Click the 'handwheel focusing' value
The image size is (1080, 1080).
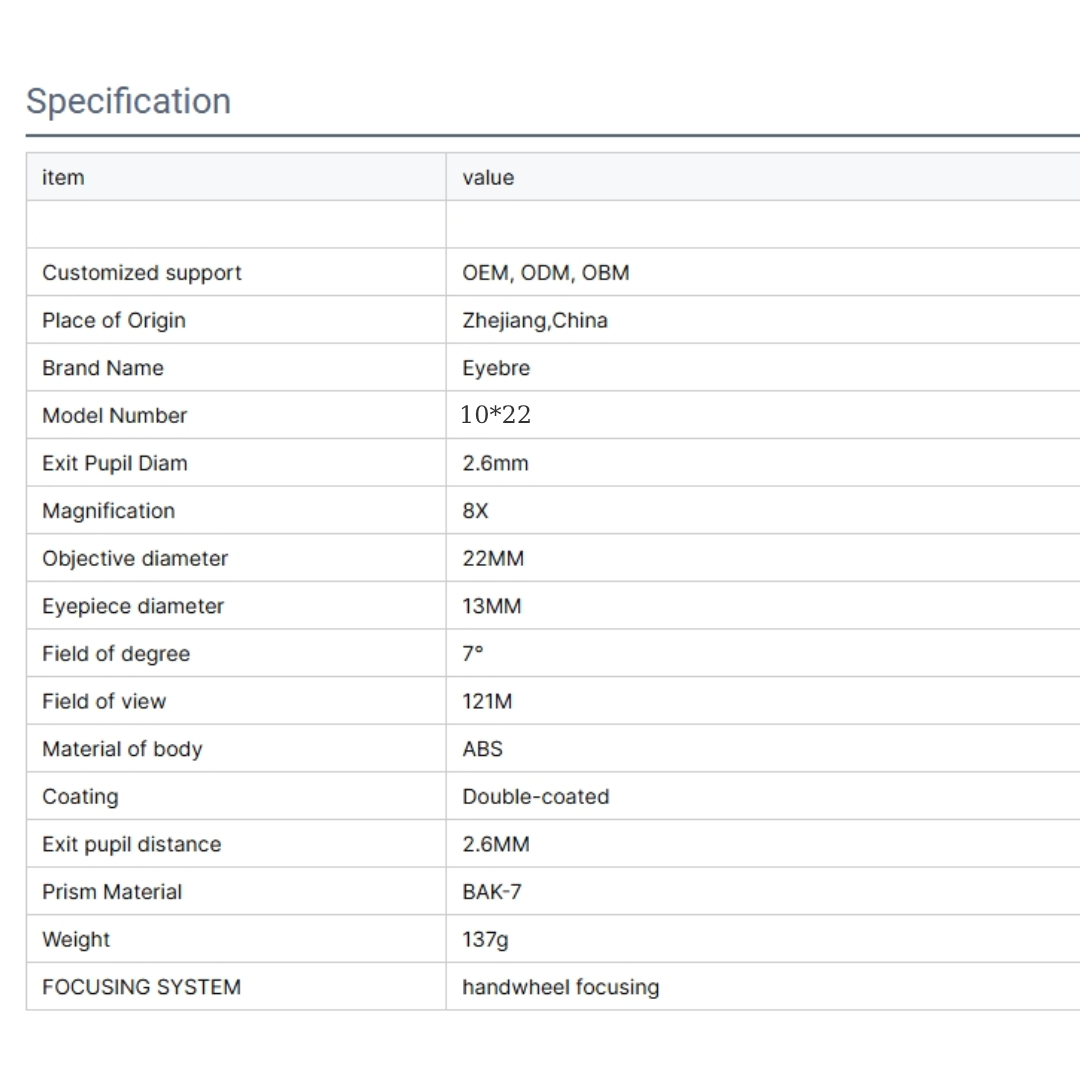561,987
